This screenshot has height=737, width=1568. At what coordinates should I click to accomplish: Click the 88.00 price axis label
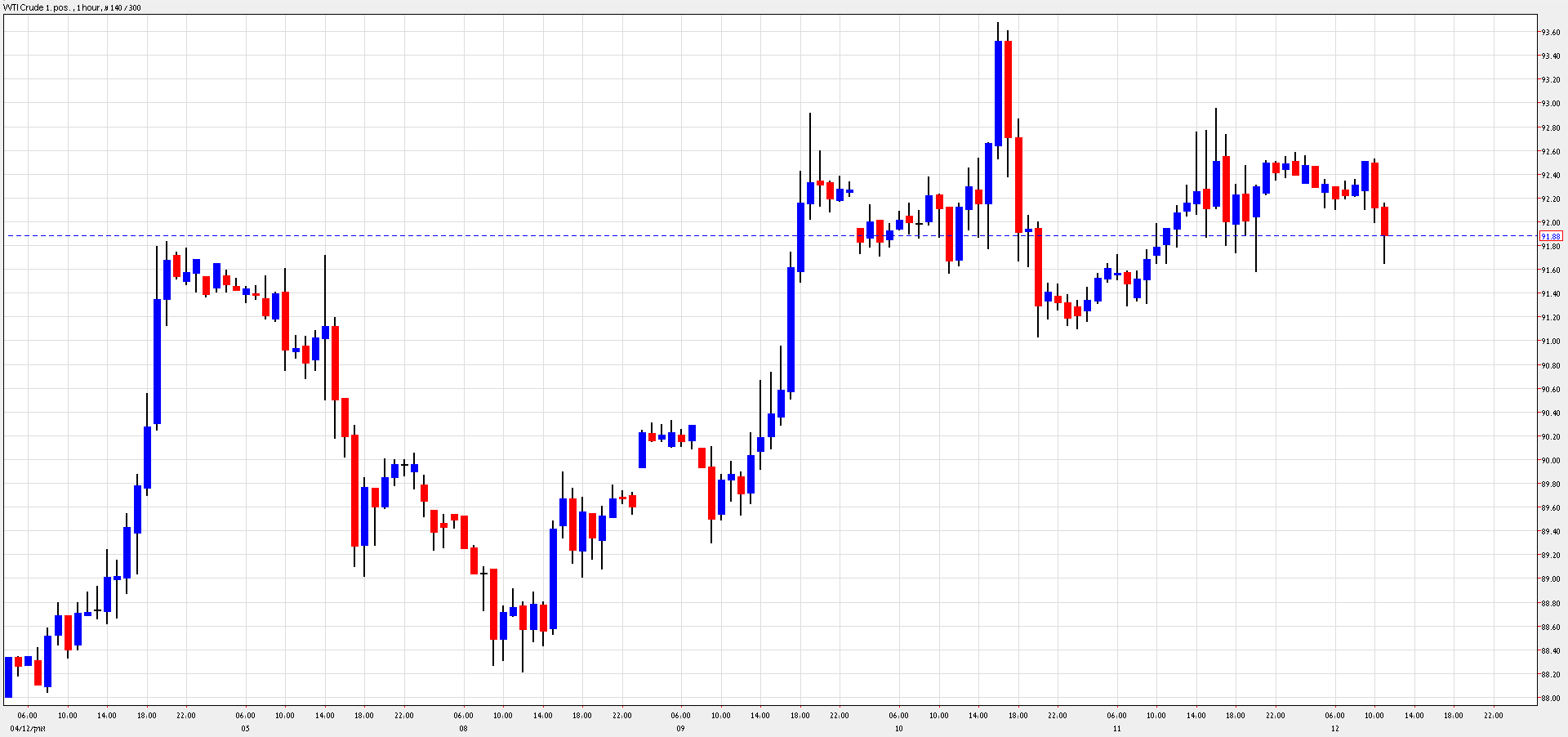pos(1550,699)
